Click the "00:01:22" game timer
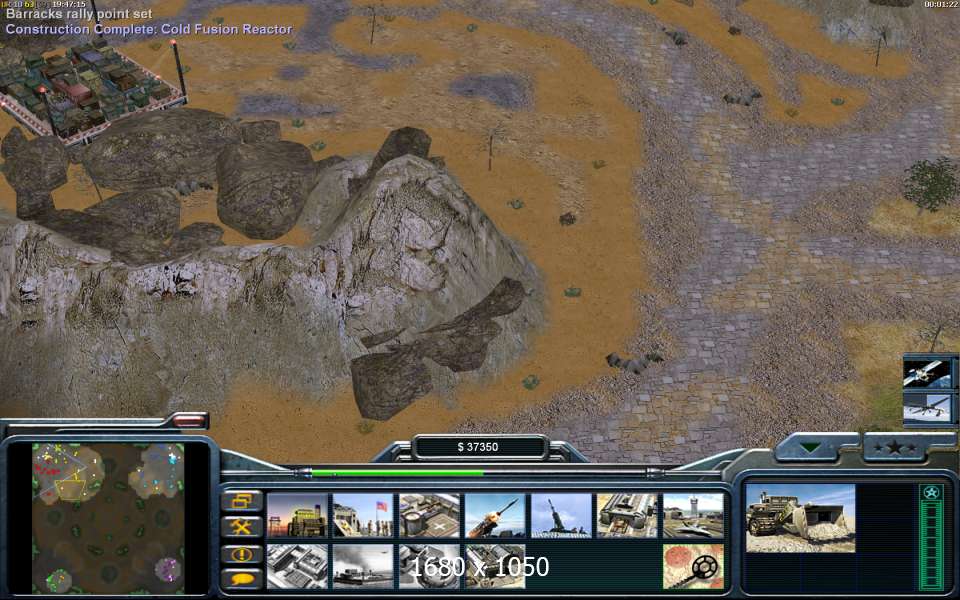This screenshot has height=600, width=960. [940, 4]
